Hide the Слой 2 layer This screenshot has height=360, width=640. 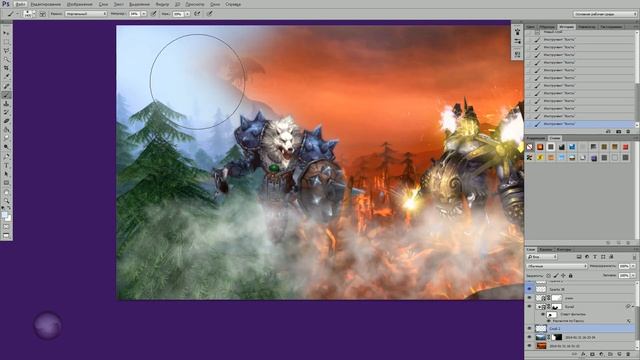[529, 329]
